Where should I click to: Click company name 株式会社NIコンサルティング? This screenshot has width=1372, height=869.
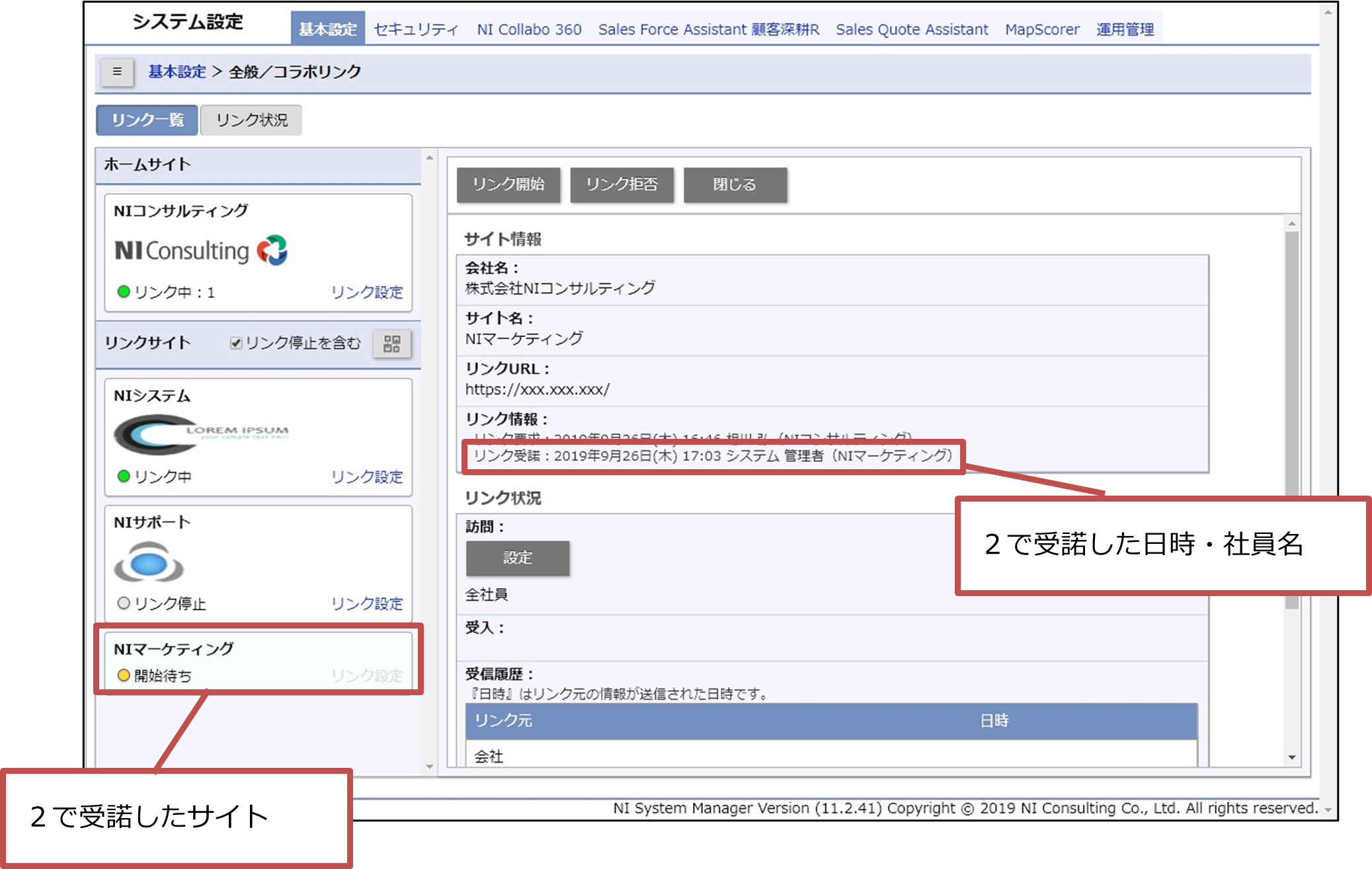point(559,288)
